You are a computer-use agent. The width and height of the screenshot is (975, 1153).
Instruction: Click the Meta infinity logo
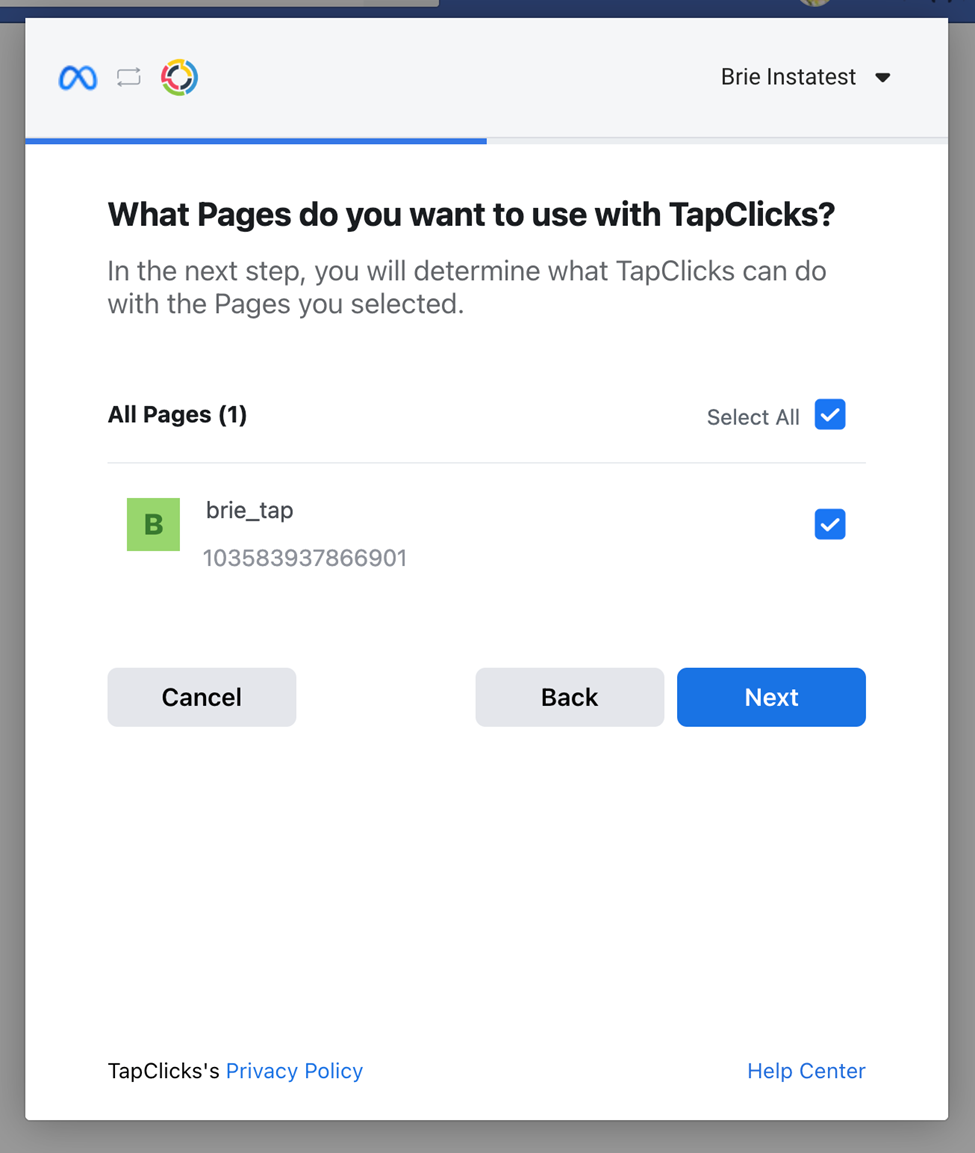77,78
